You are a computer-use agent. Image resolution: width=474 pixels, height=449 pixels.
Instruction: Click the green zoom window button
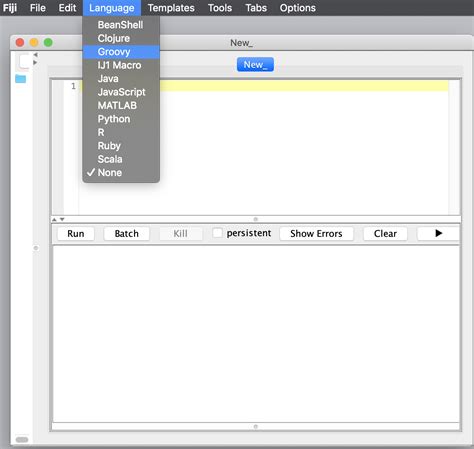pyautogui.click(x=48, y=43)
